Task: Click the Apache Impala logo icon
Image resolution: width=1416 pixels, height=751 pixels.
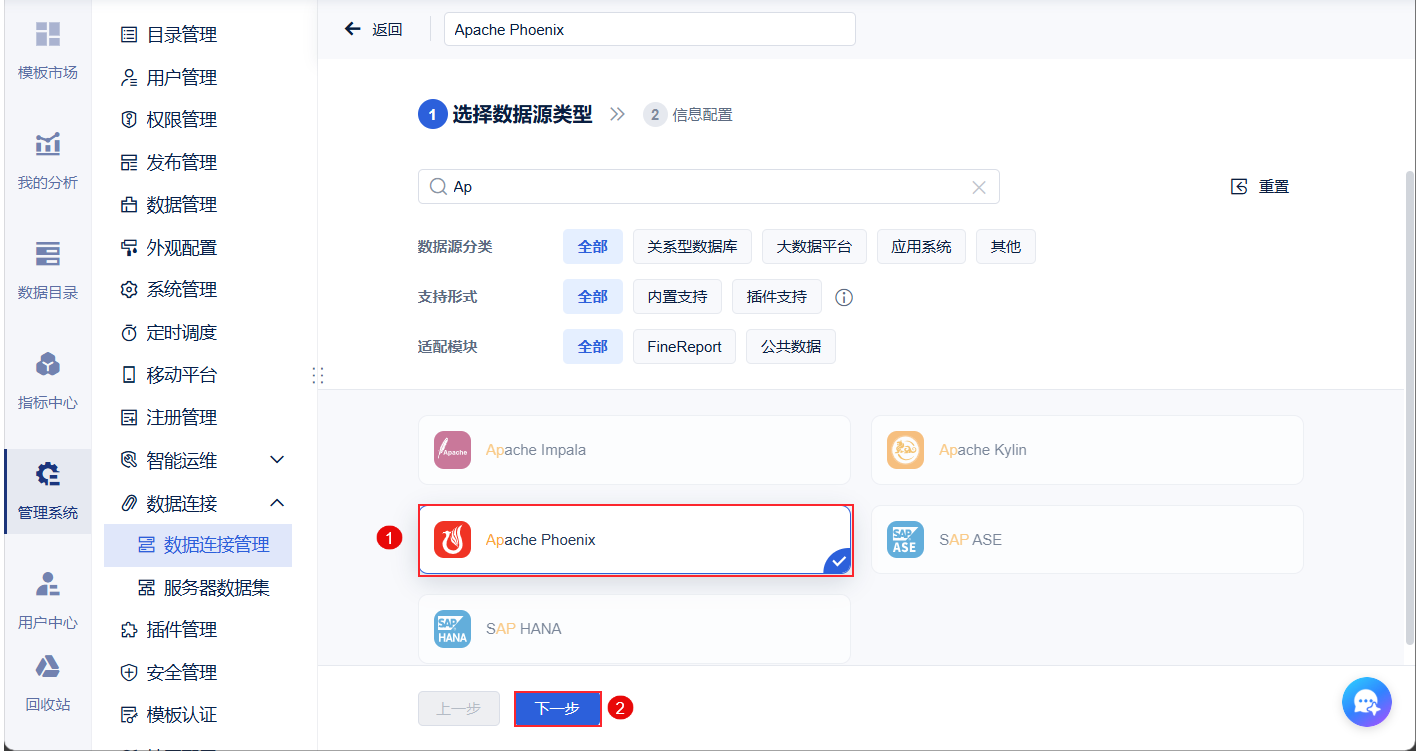Action: [453, 450]
